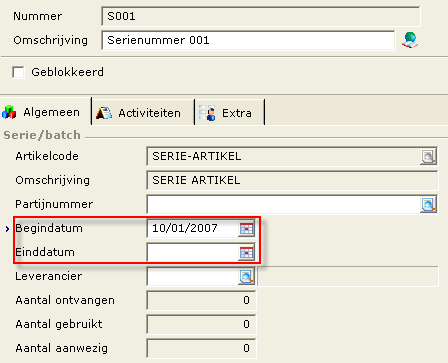The height and width of the screenshot is (363, 448).
Task: Open the Leverancier search icon
Action: (246, 276)
